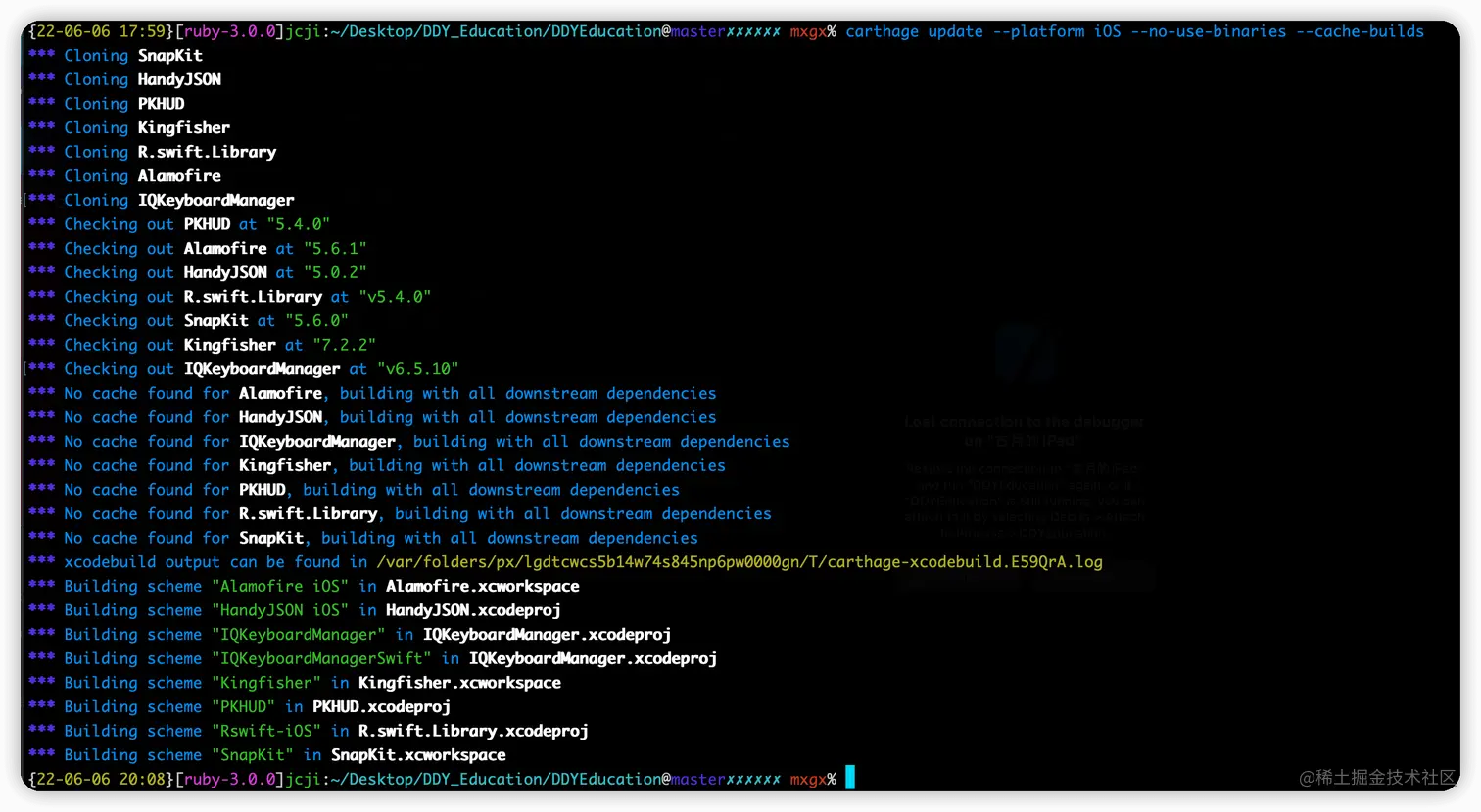
Task: Click 'Checking out HandyJSON at "5.0.2"' line
Action: pos(198,272)
